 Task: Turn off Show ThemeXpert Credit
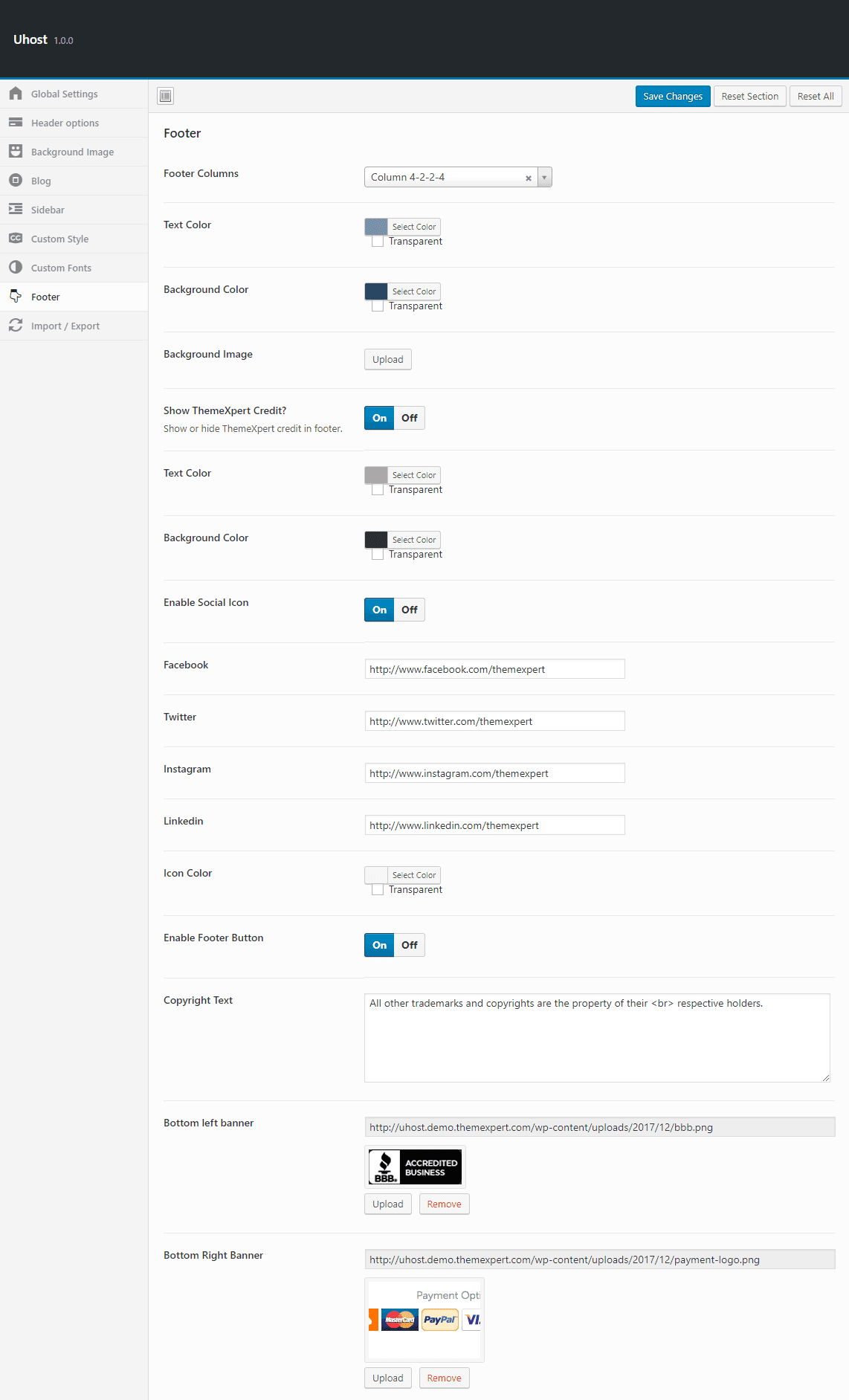point(410,418)
